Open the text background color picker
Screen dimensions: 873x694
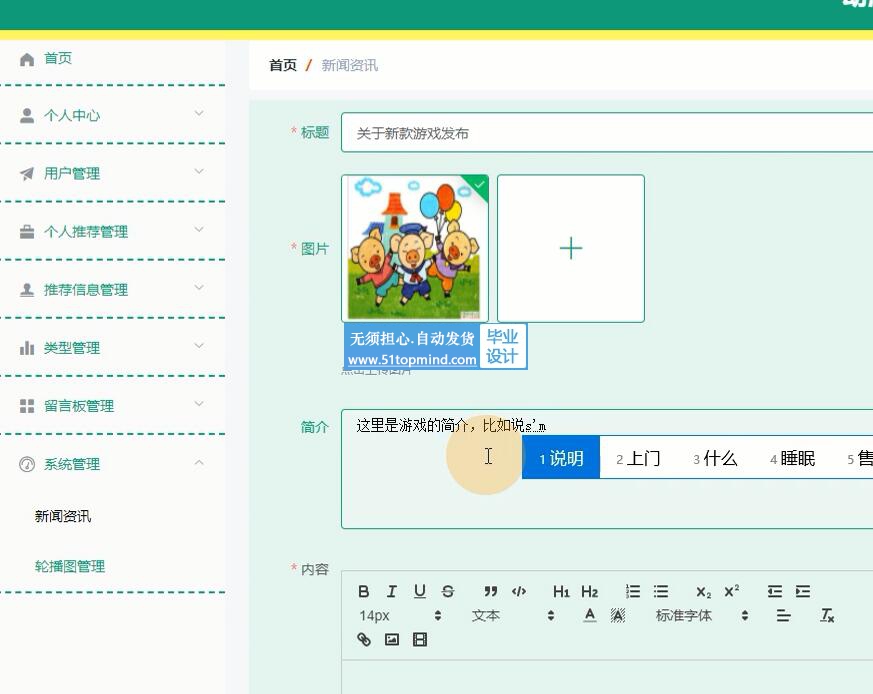click(x=618, y=615)
